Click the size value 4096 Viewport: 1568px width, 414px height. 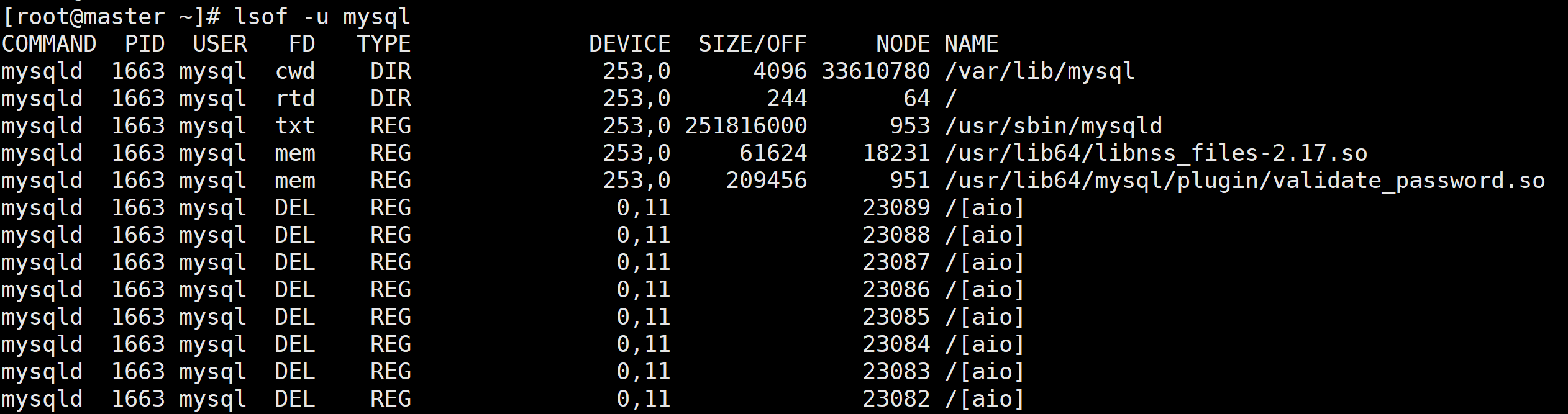(780, 71)
